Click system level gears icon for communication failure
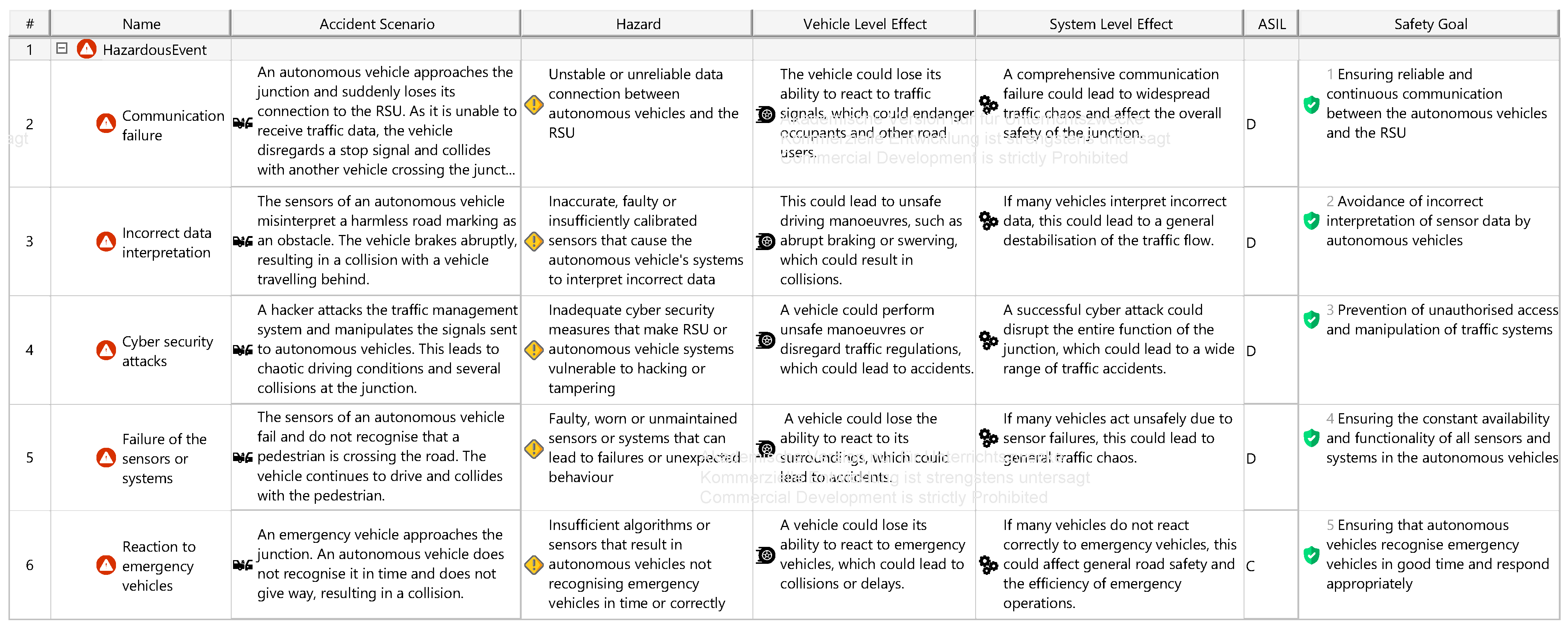1568x629 pixels. pos(988,104)
